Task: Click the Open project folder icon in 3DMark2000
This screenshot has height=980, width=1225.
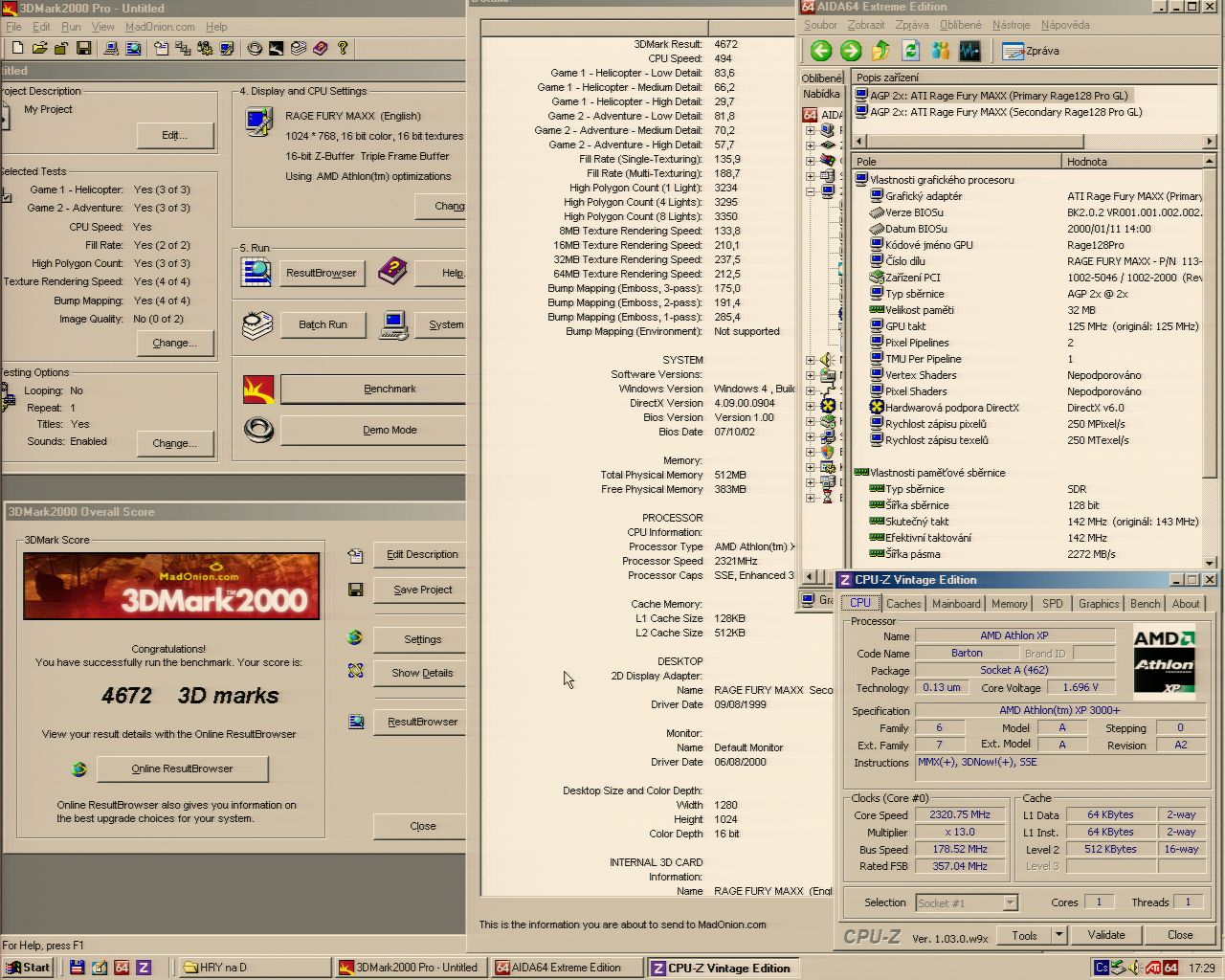Action: pos(39,48)
